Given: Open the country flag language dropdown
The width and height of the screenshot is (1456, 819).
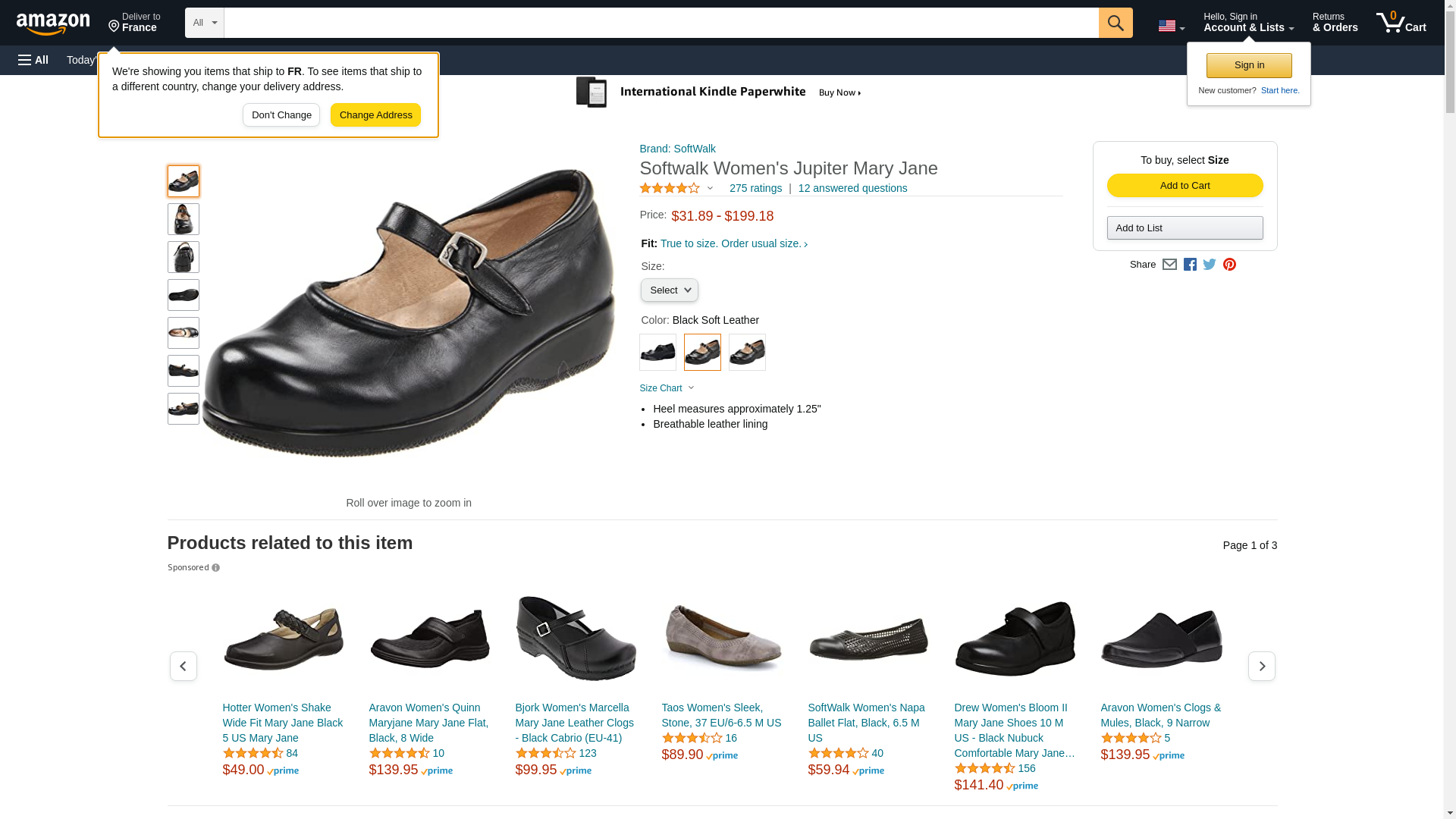Looking at the screenshot, I should point(1171,26).
